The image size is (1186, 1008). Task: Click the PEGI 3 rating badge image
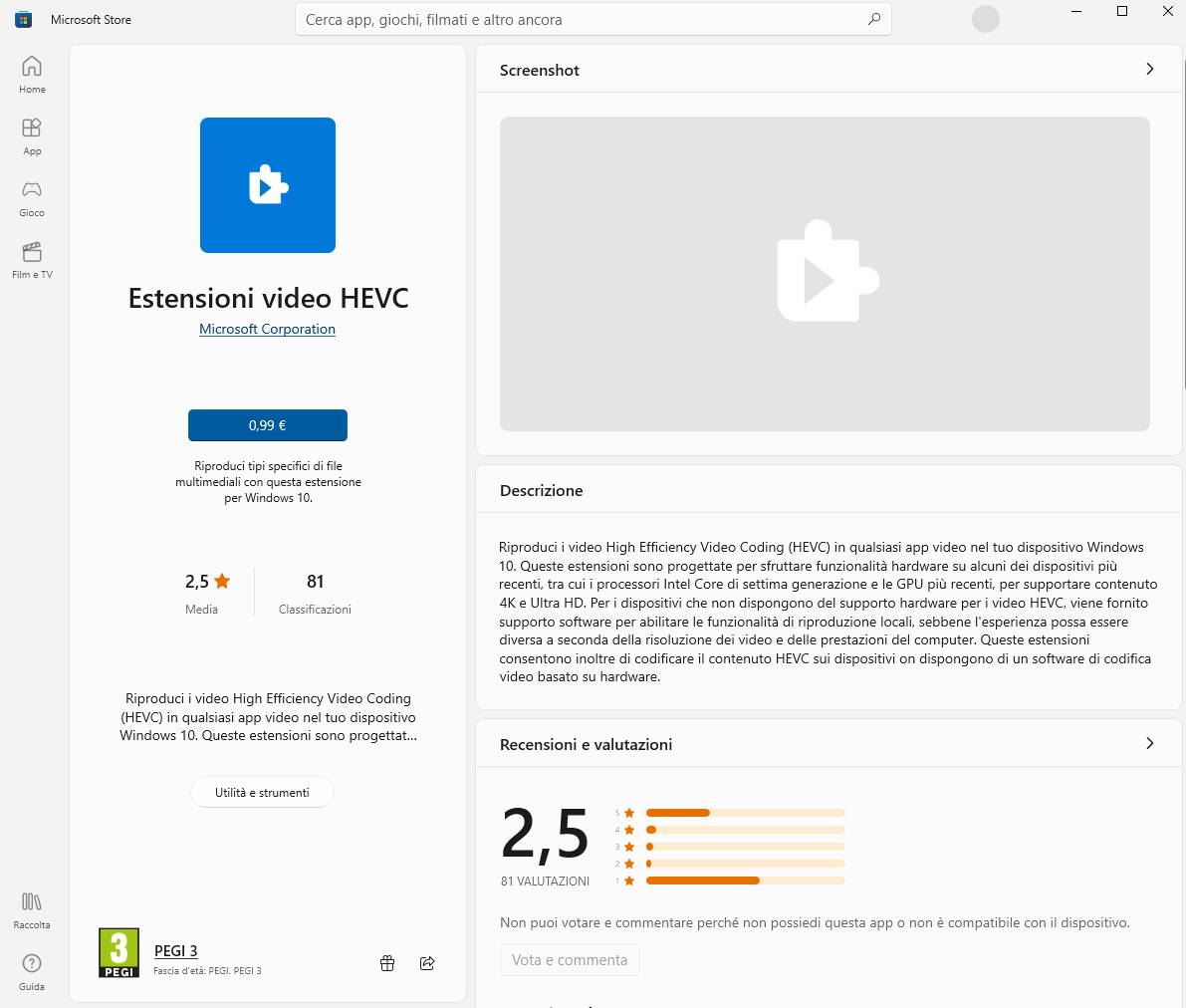119,953
